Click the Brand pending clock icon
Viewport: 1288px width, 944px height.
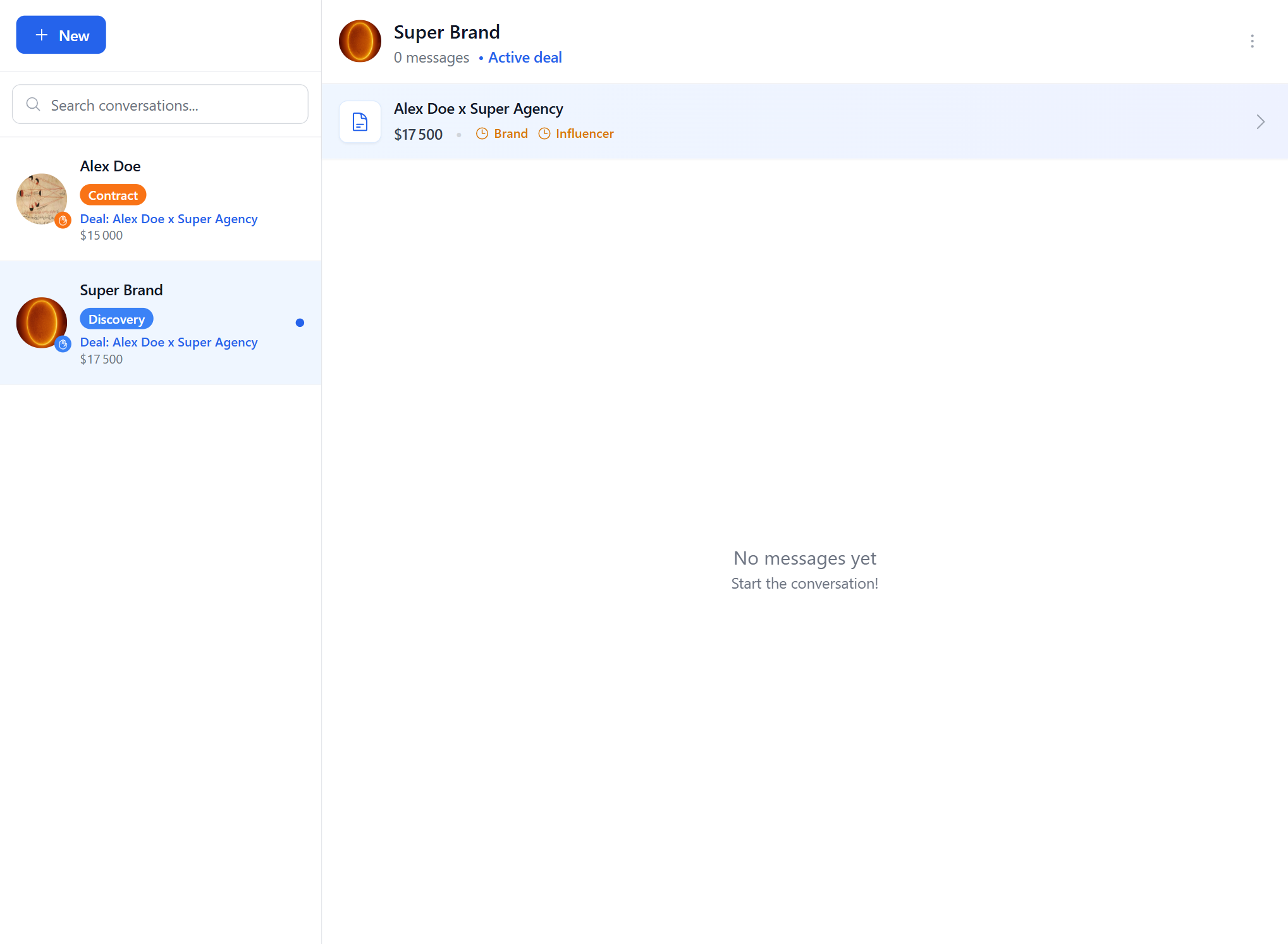click(x=482, y=133)
